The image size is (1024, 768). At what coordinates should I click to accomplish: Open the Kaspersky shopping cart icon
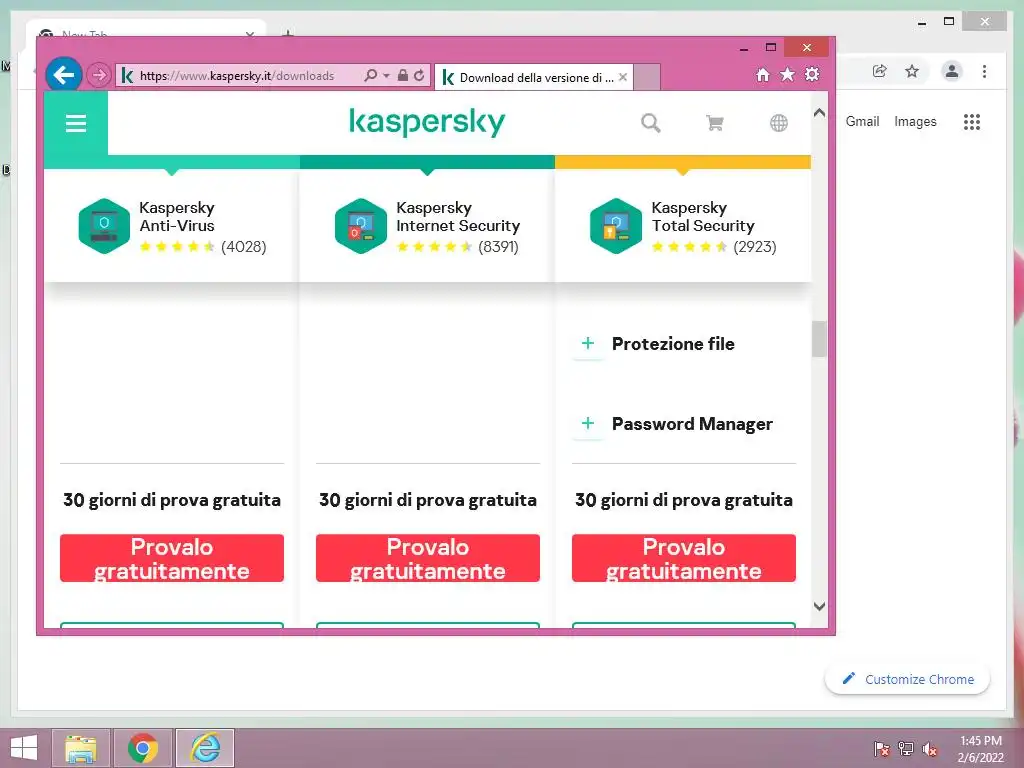(x=714, y=123)
